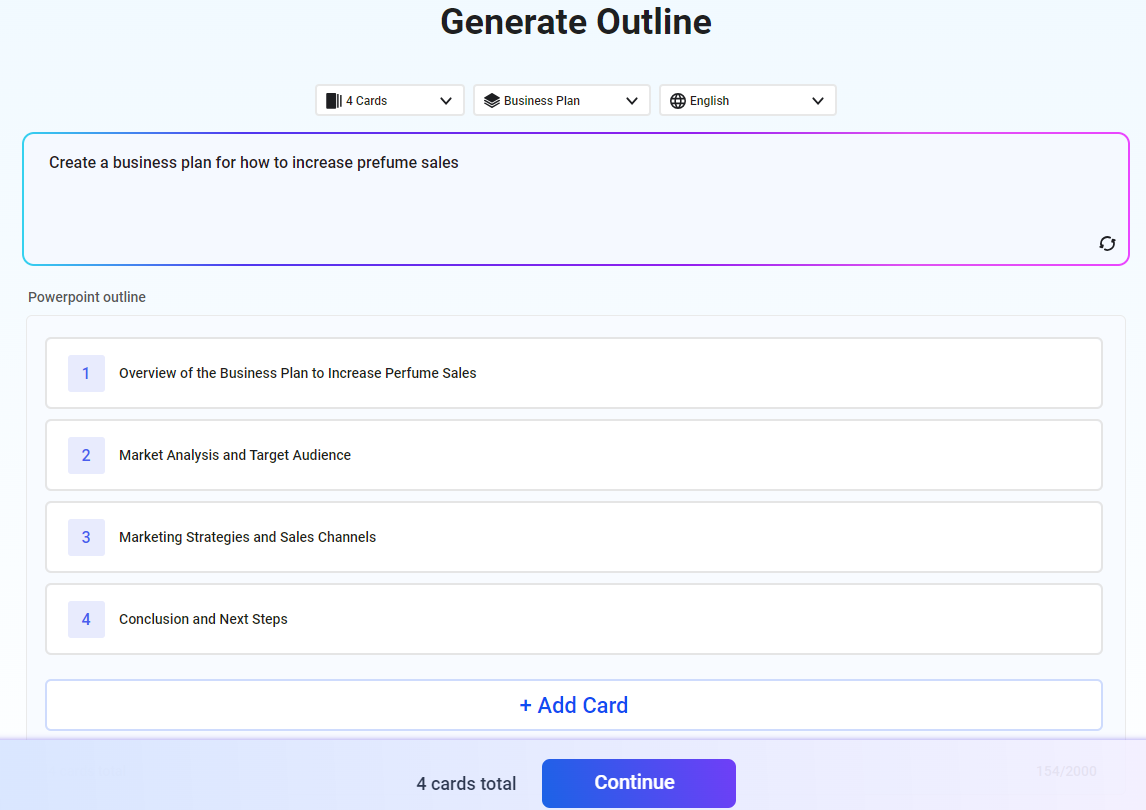Click the layers icon in Business Plan selector

pyautogui.click(x=492, y=101)
